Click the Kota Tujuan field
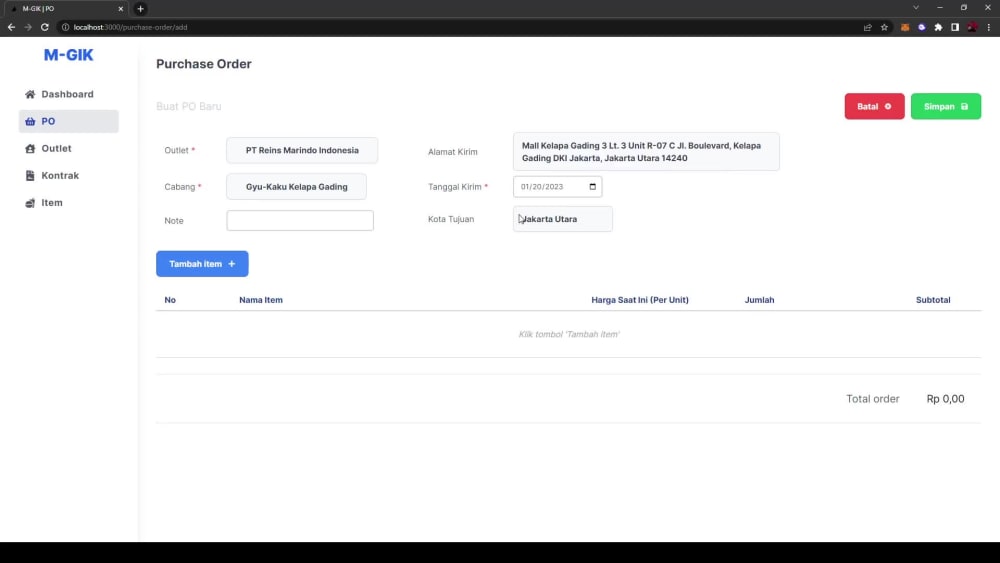The image size is (1000, 563). click(x=562, y=219)
